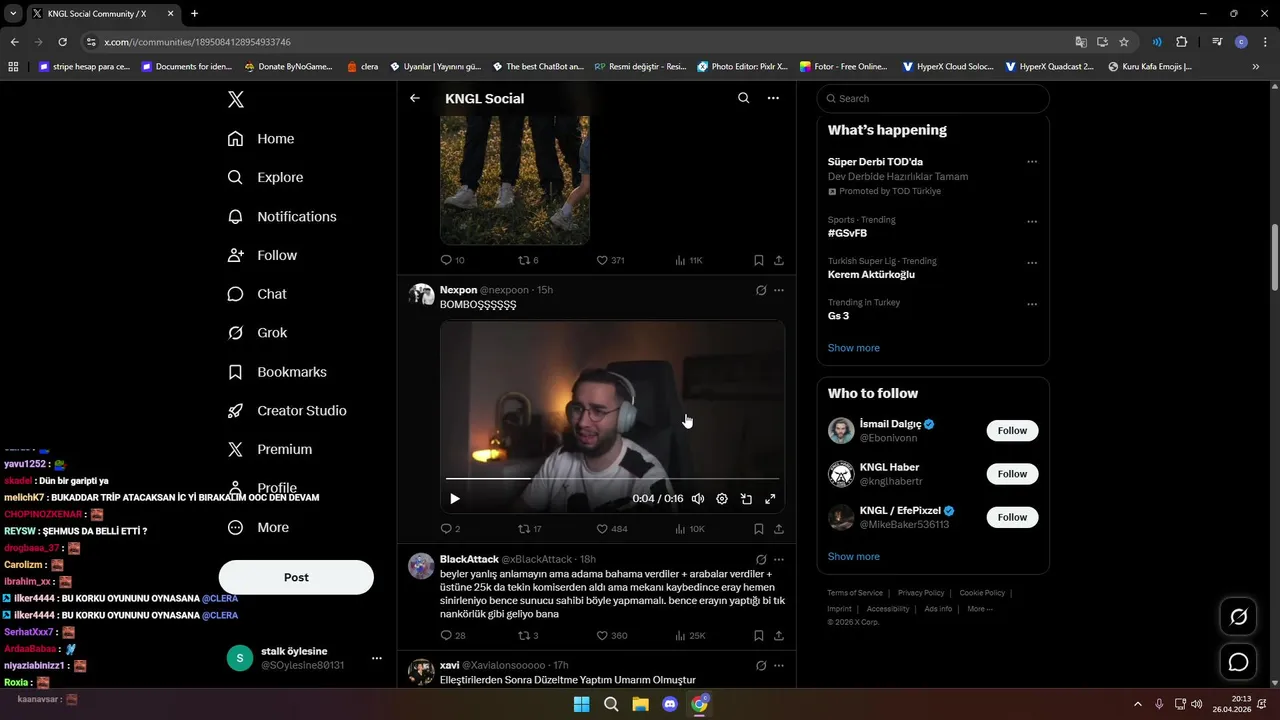This screenshot has width=1280, height=720.
Task: Go to Home in sidebar
Action: (x=261, y=139)
